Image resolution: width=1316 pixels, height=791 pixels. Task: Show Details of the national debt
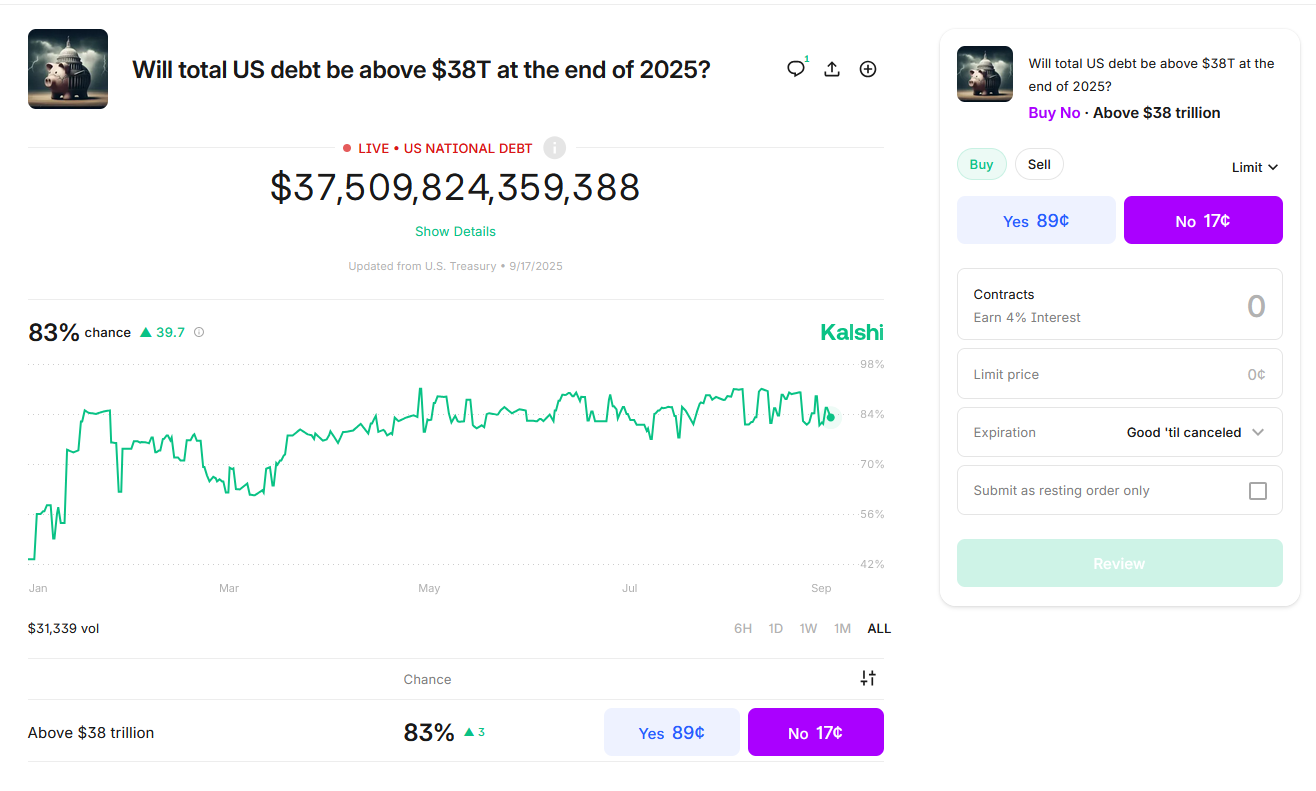point(455,231)
